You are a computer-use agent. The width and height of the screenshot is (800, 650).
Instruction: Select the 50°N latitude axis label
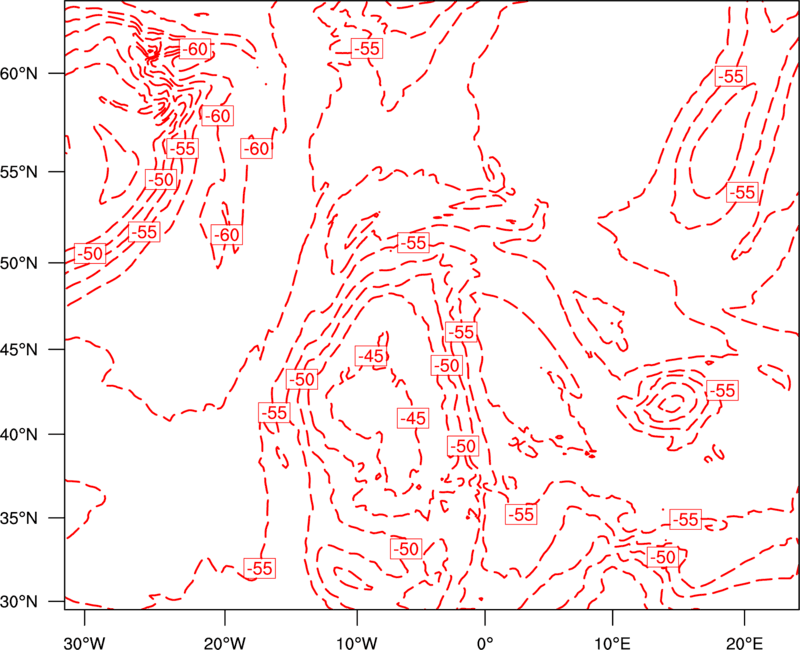(x=19, y=263)
